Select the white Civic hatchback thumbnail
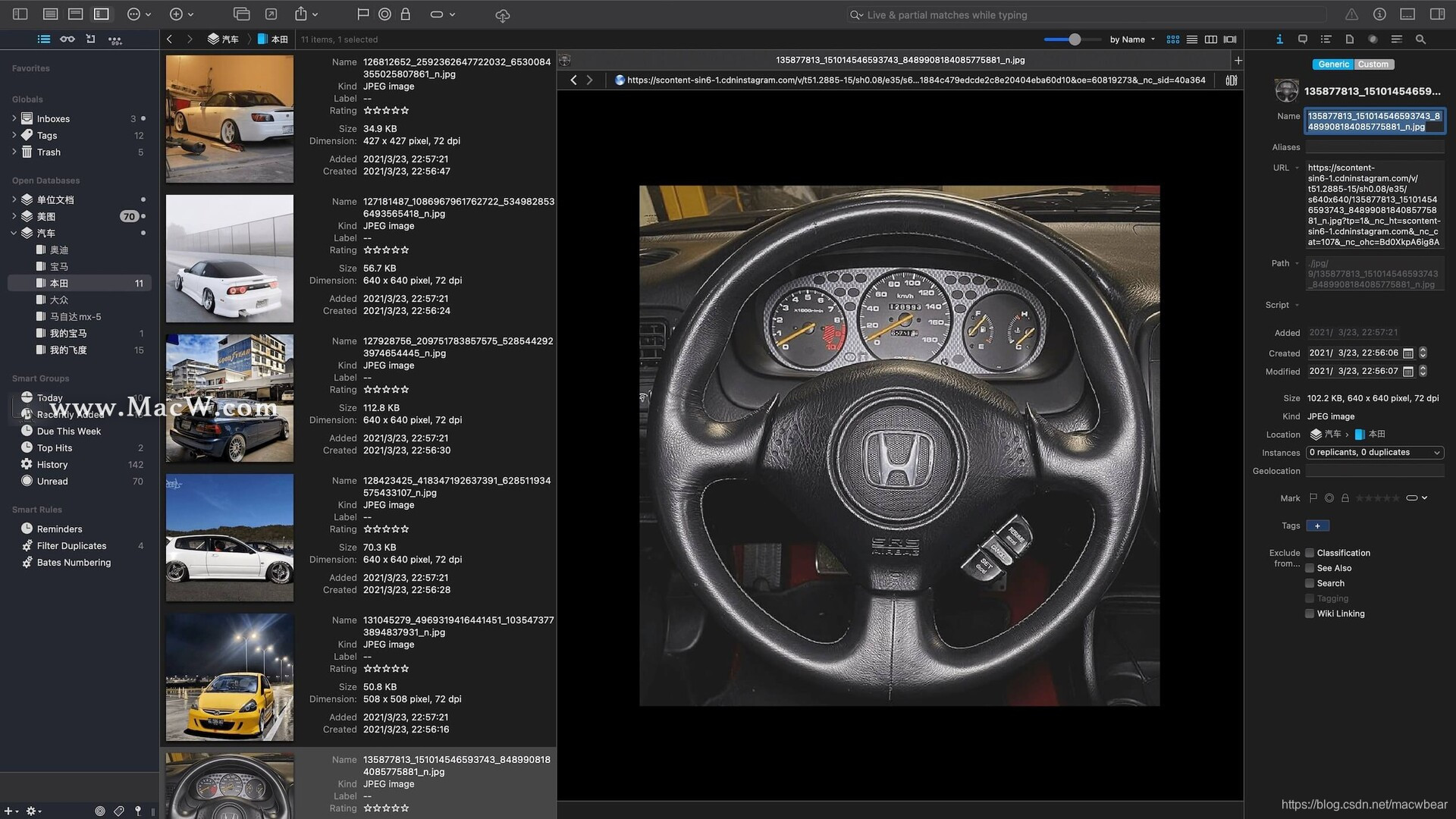 coord(230,538)
